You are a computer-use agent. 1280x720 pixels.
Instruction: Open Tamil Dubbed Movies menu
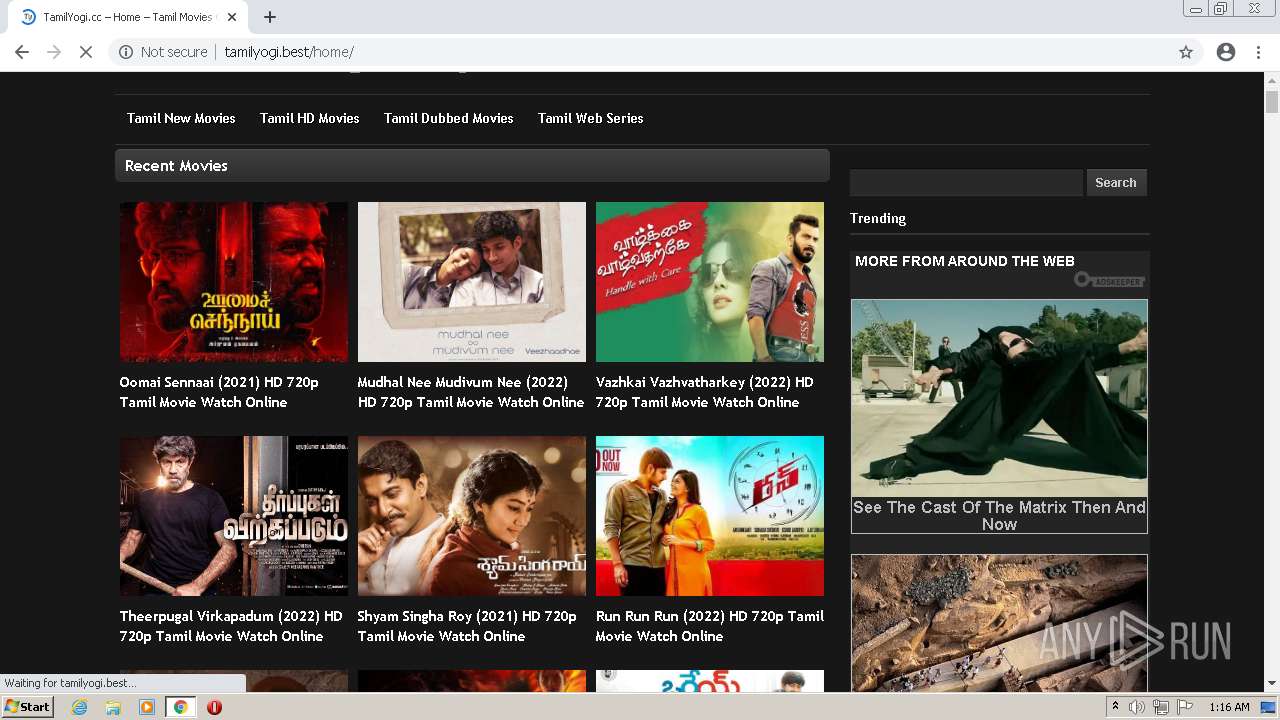pyautogui.click(x=449, y=118)
